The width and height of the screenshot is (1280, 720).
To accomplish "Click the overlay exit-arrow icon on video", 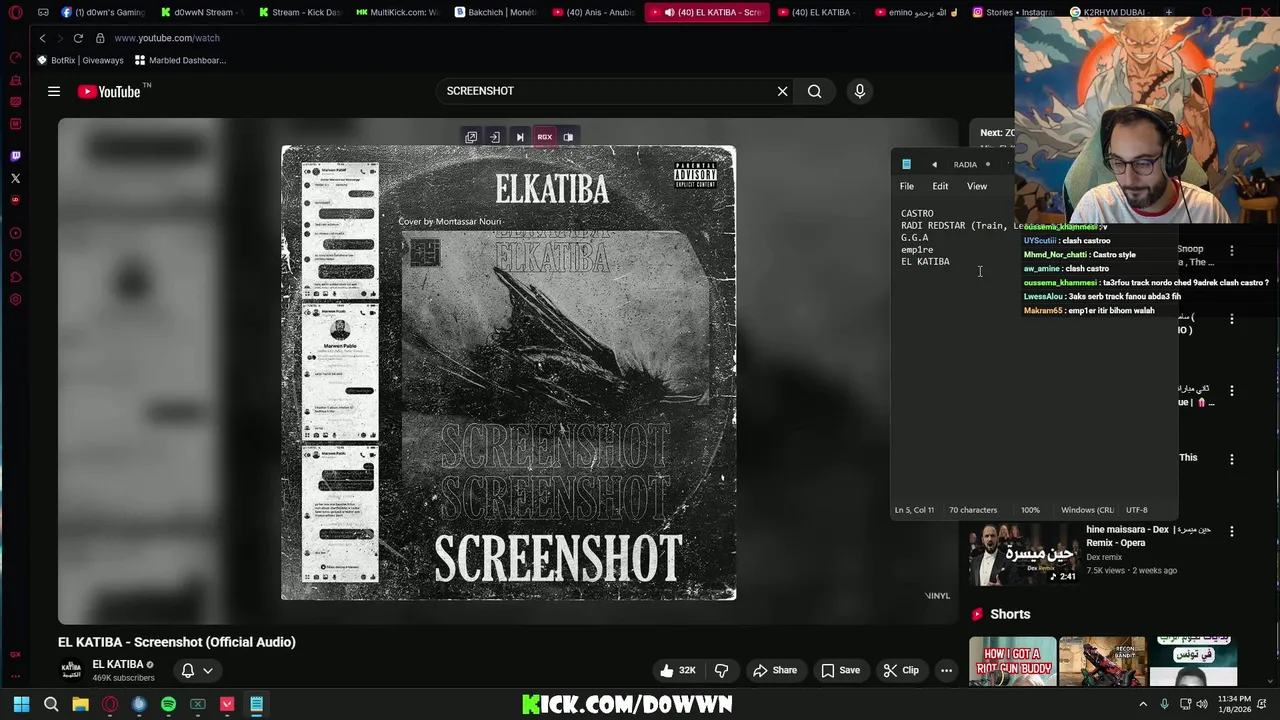I will tap(494, 137).
